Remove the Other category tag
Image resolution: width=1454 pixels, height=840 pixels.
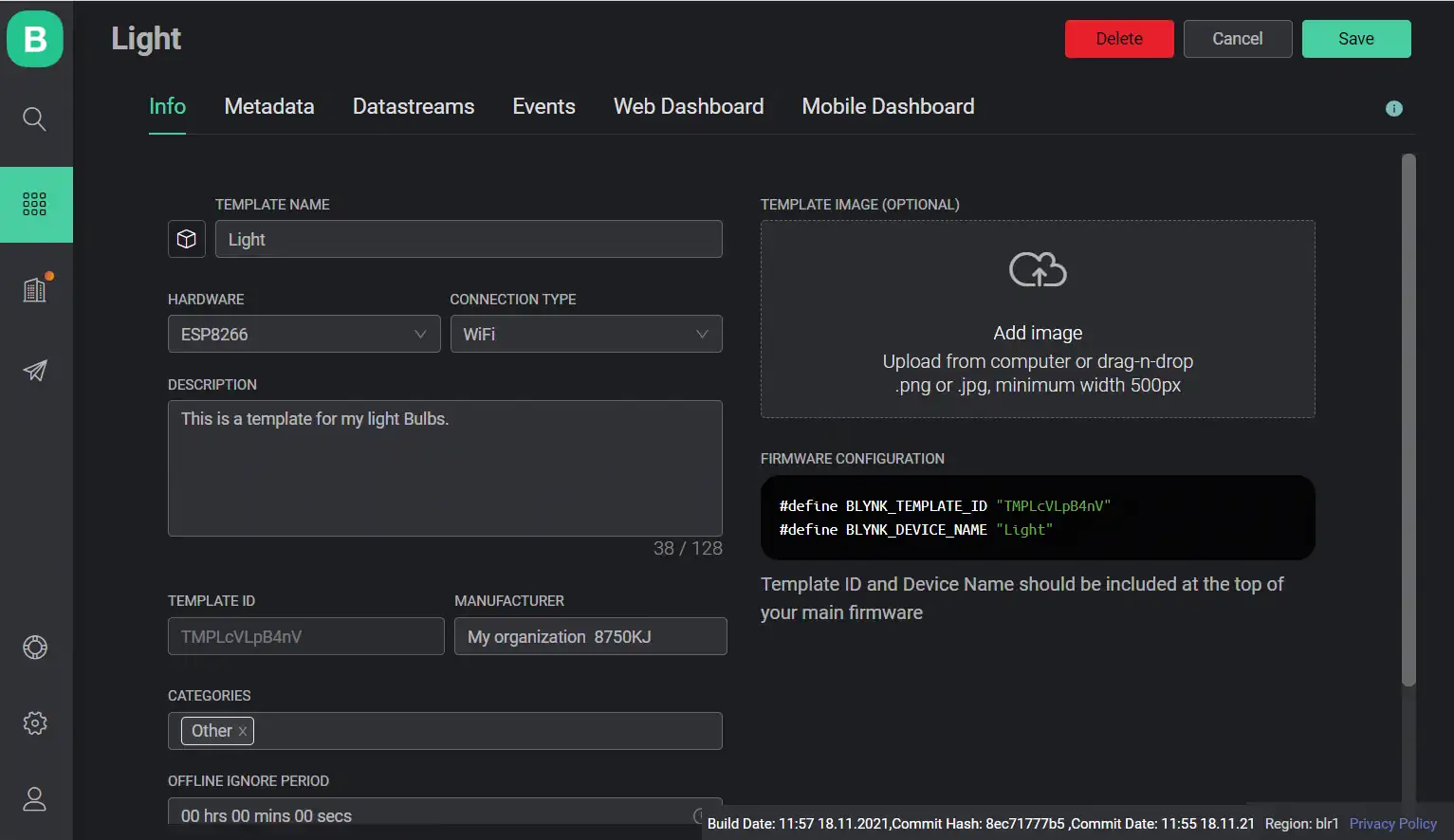pos(243,731)
